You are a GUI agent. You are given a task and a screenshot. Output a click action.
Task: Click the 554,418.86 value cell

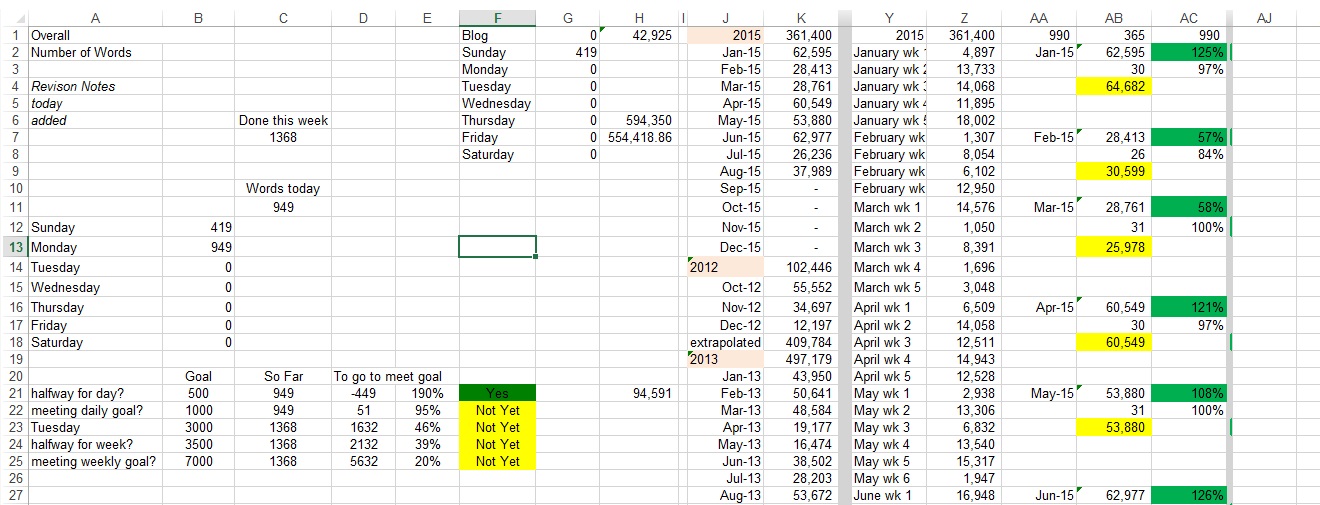coord(640,137)
